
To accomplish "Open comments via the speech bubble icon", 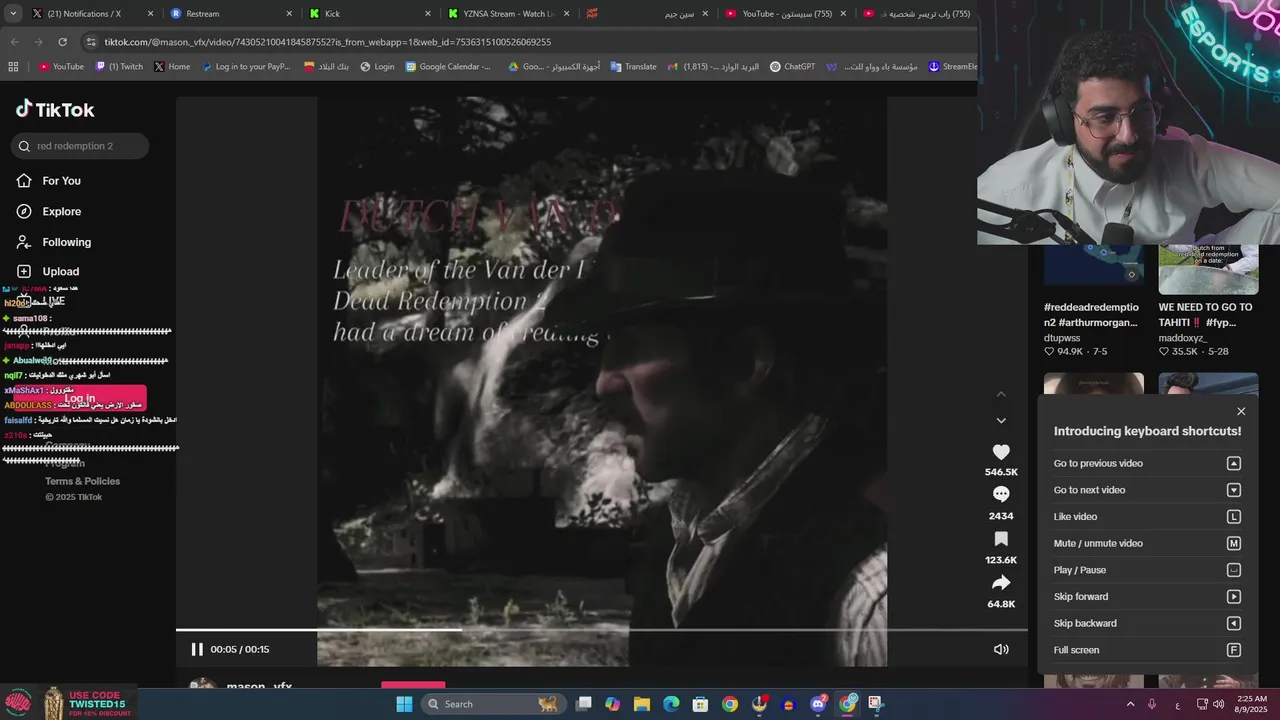I will click(x=1001, y=494).
